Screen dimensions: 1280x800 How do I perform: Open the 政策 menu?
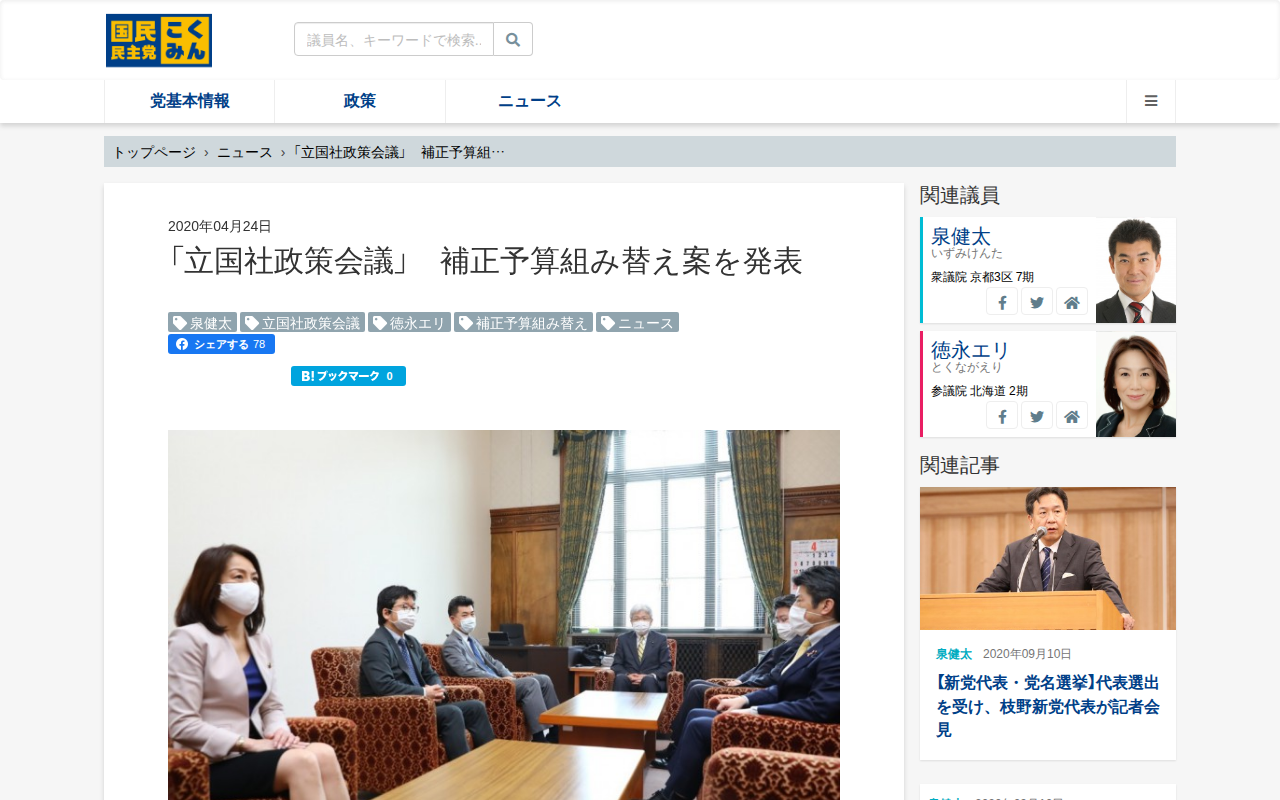tap(360, 101)
